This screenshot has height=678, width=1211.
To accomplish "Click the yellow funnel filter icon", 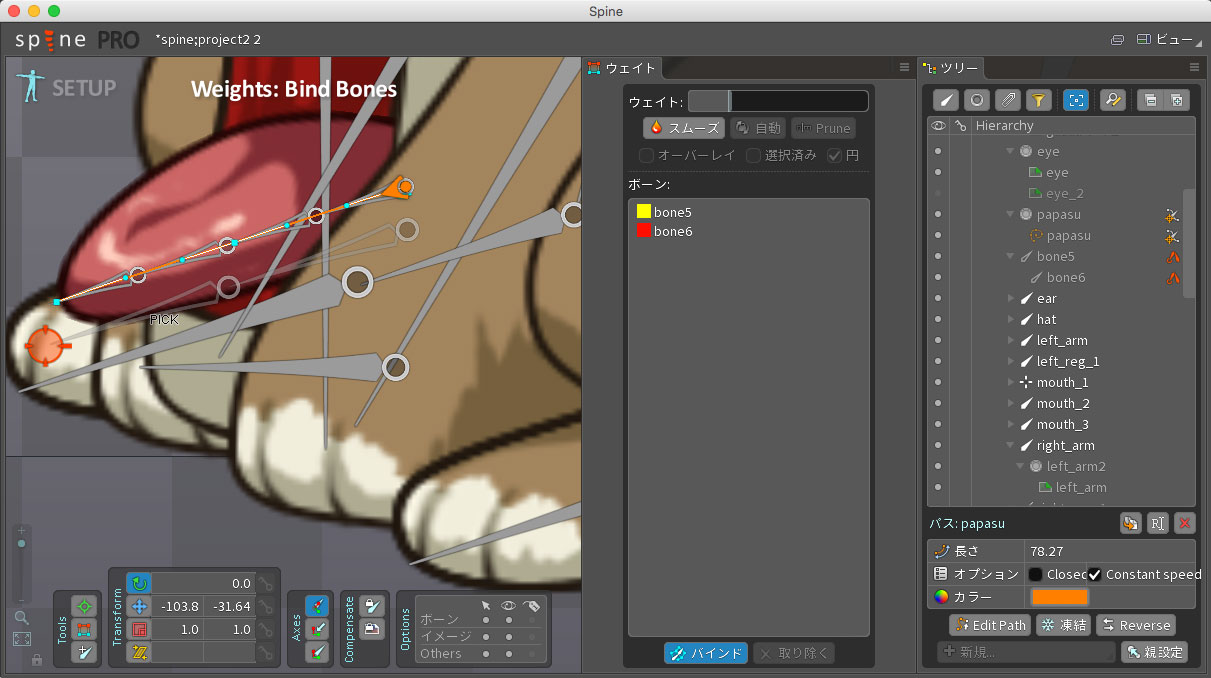I will (1039, 100).
